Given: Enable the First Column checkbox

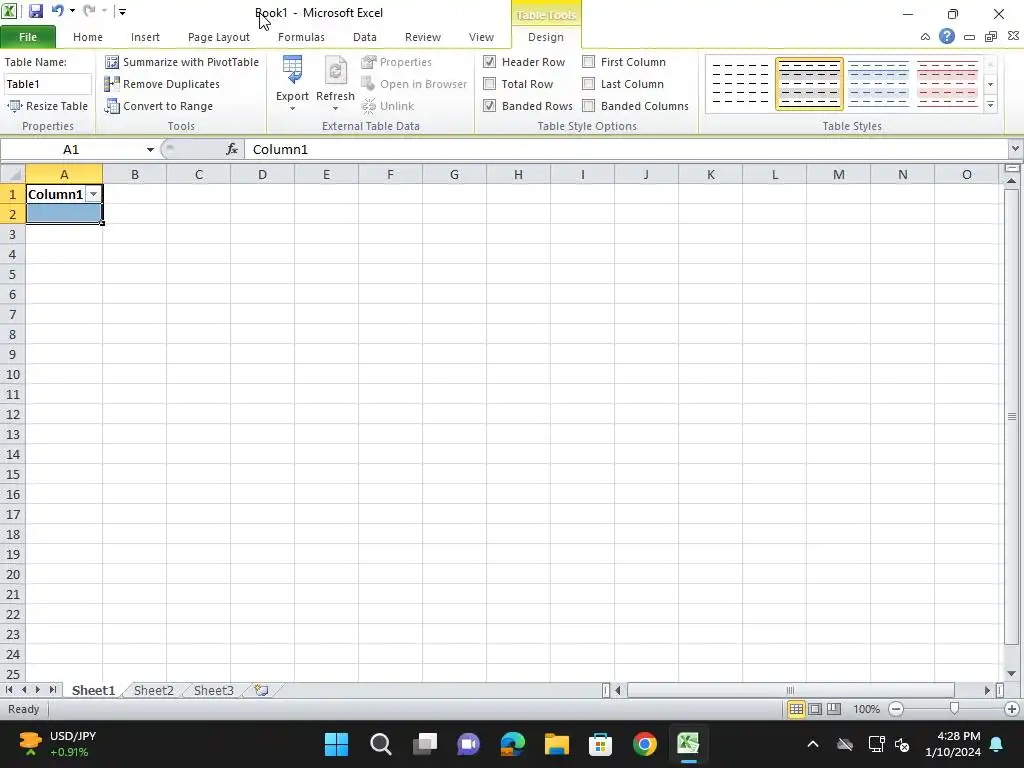Looking at the screenshot, I should (x=588, y=62).
